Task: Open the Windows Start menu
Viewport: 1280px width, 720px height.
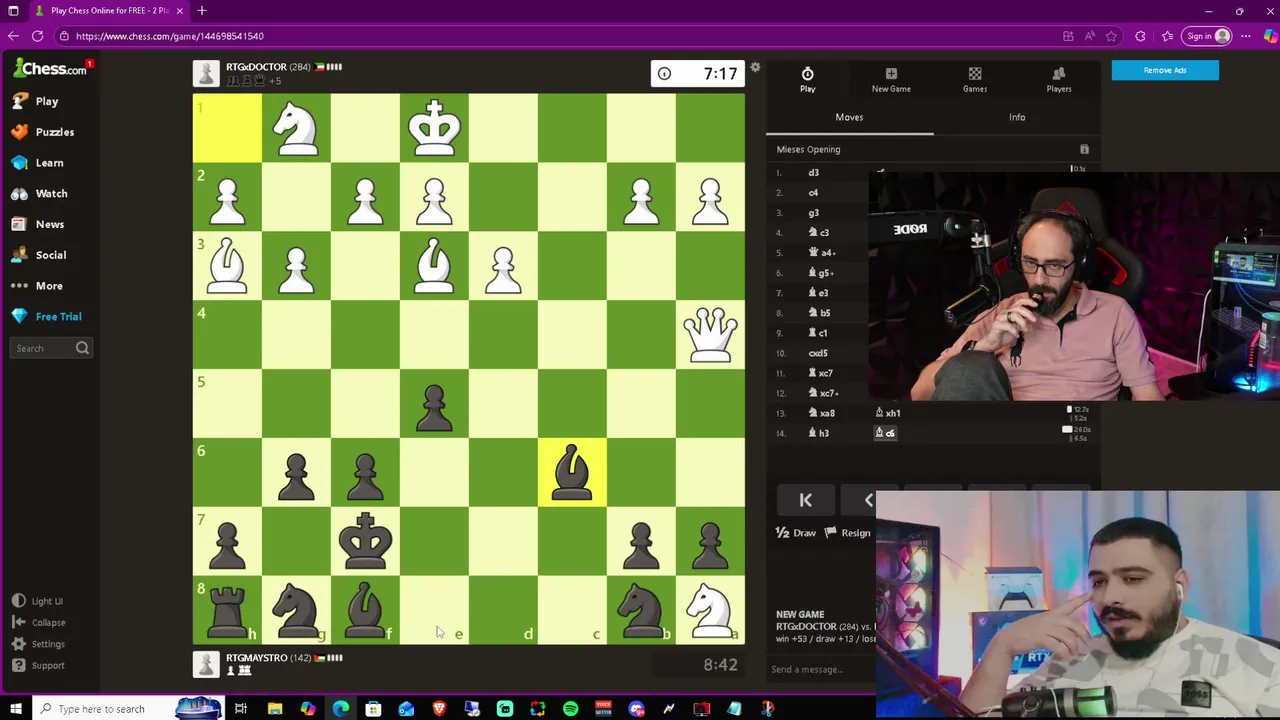Action: tap(15, 709)
